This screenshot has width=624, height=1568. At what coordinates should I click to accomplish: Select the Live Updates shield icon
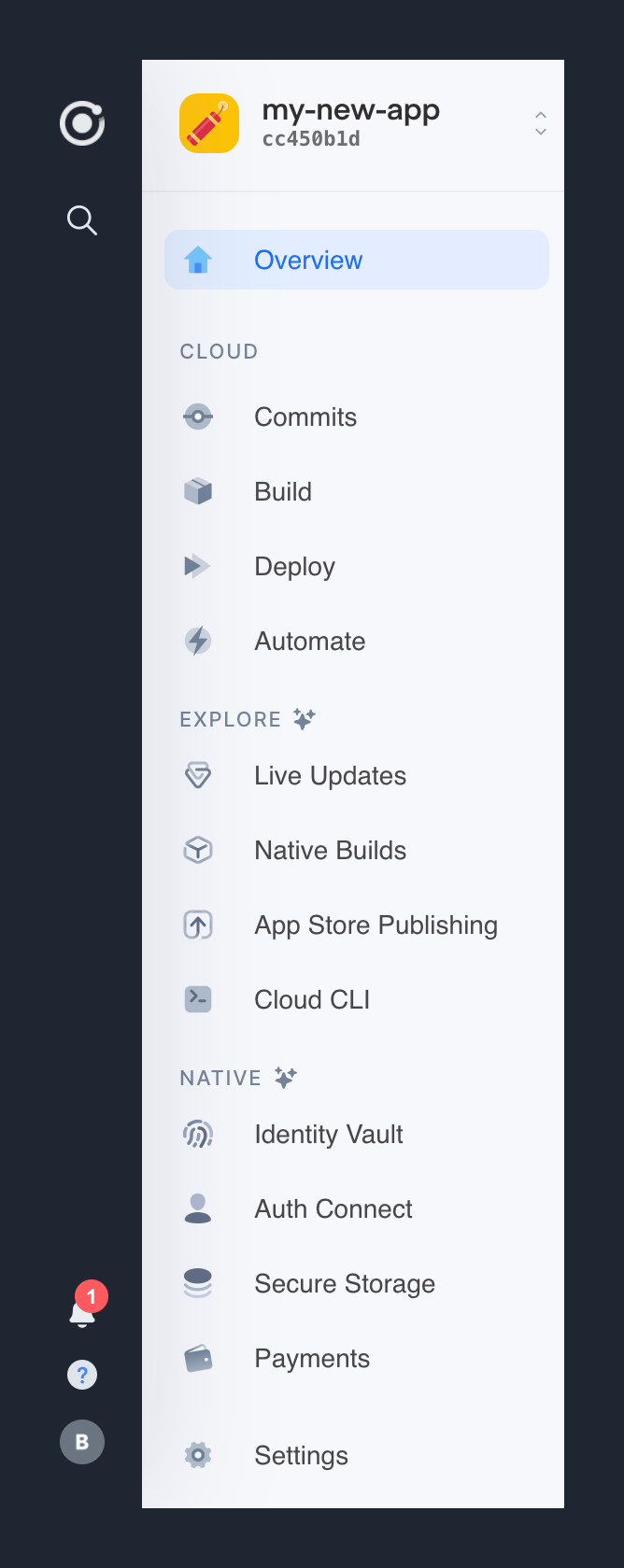click(198, 775)
